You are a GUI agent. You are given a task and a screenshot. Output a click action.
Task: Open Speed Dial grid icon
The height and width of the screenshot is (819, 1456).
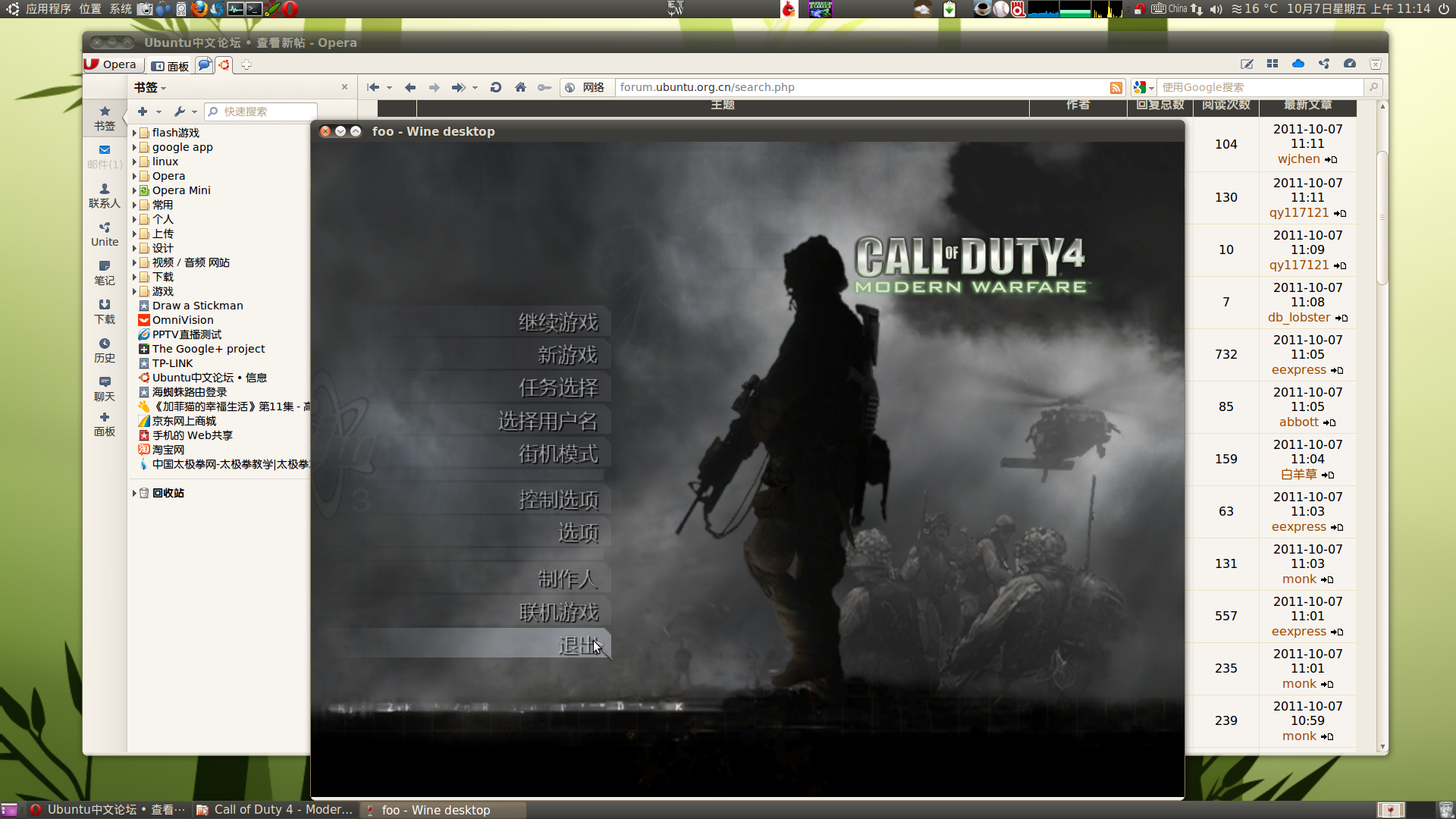click(1272, 64)
